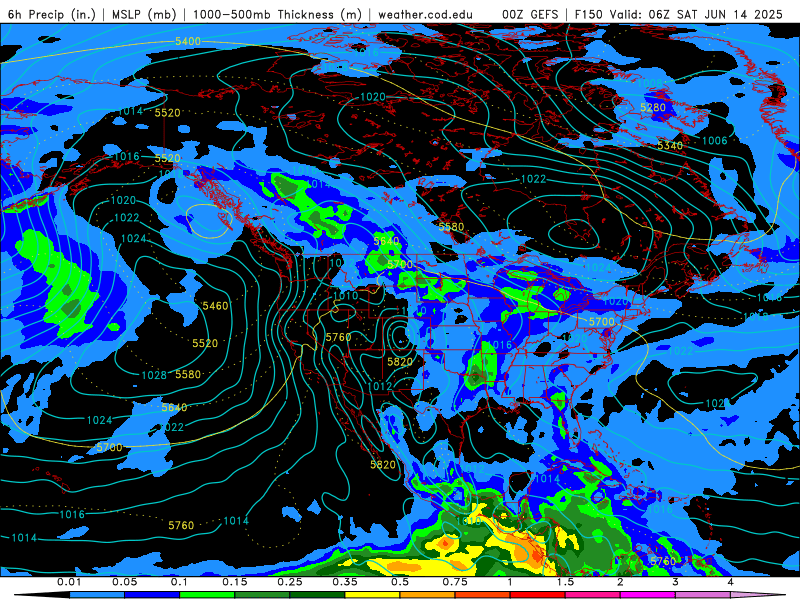Click the "6h Precip (in.)" header label
800x600 pixels.
(52, 14)
